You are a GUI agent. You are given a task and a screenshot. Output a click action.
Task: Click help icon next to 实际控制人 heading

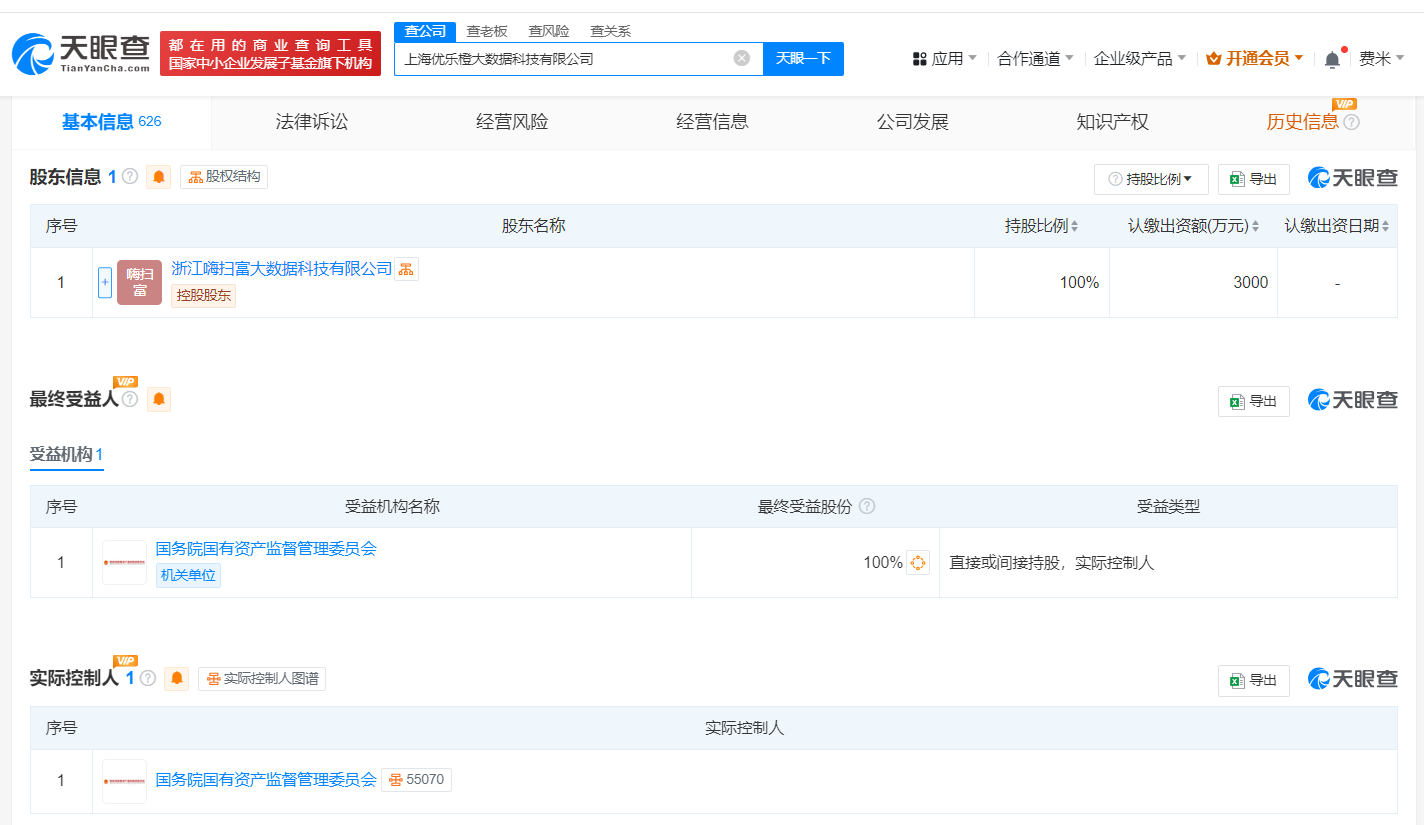[148, 678]
